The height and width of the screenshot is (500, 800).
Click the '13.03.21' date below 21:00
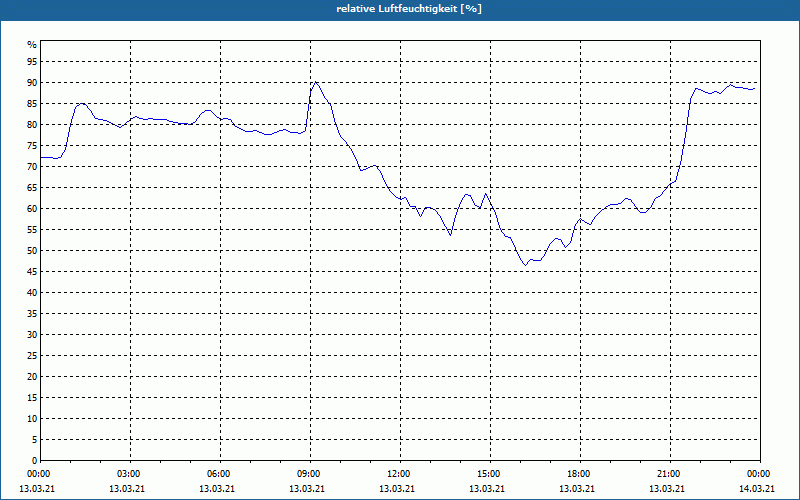pyautogui.click(x=667, y=488)
